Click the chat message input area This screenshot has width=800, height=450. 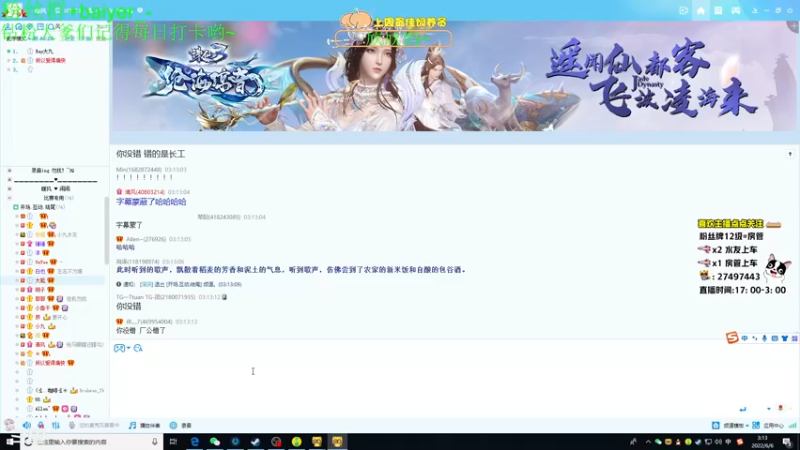[x=454, y=378]
